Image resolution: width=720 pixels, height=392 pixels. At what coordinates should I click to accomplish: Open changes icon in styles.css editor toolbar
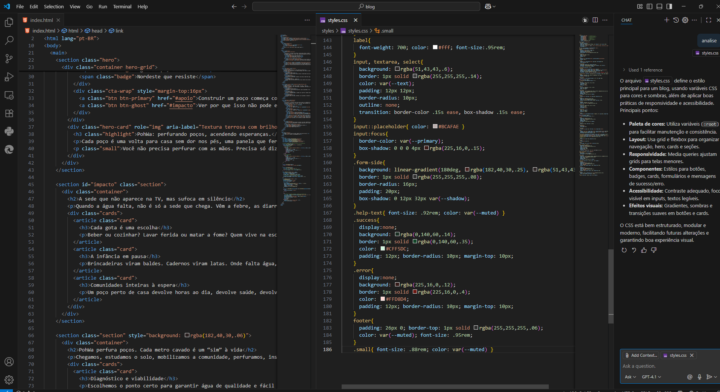click(x=585, y=20)
